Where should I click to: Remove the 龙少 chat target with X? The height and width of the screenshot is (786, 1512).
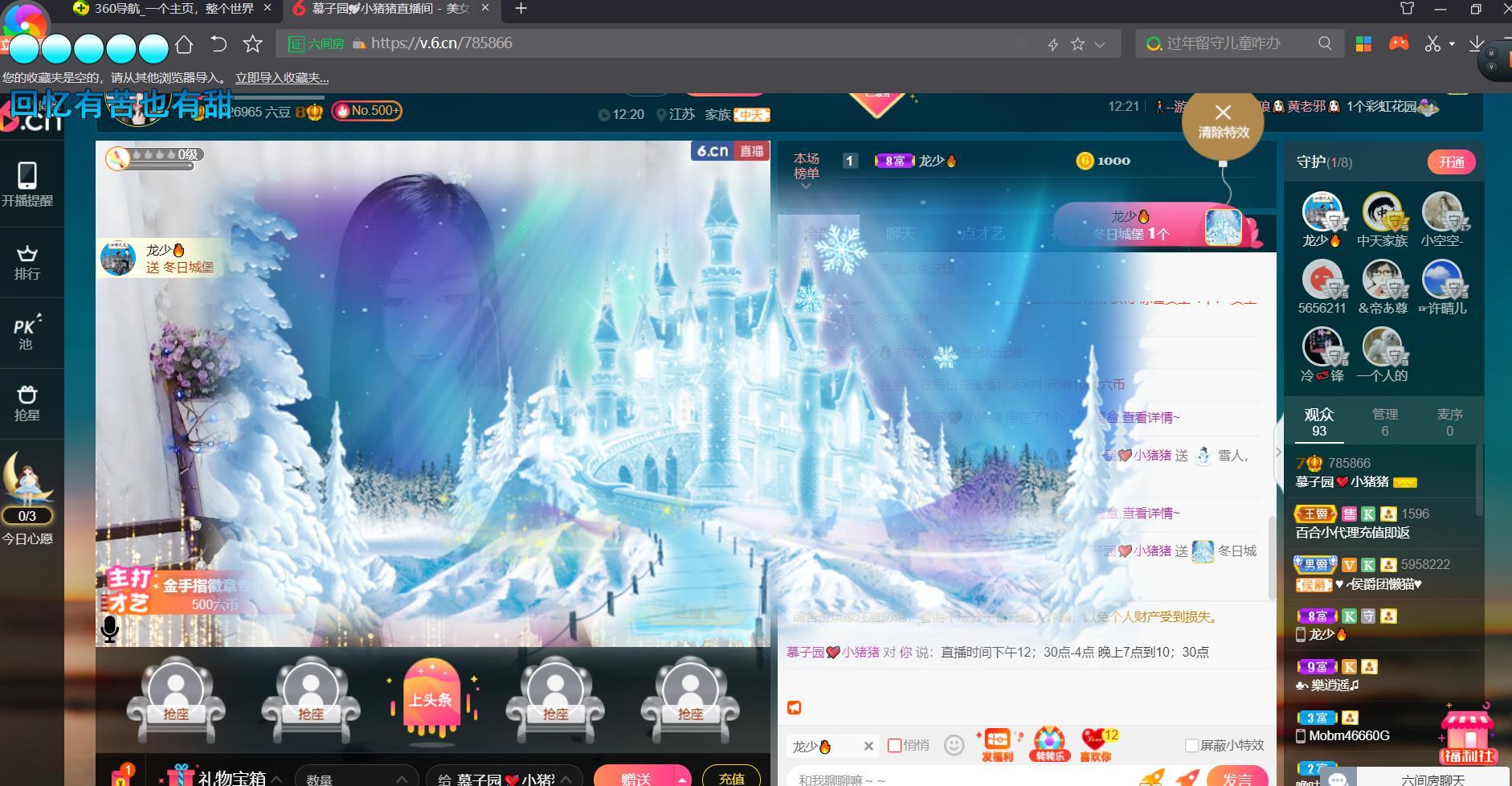(x=868, y=746)
